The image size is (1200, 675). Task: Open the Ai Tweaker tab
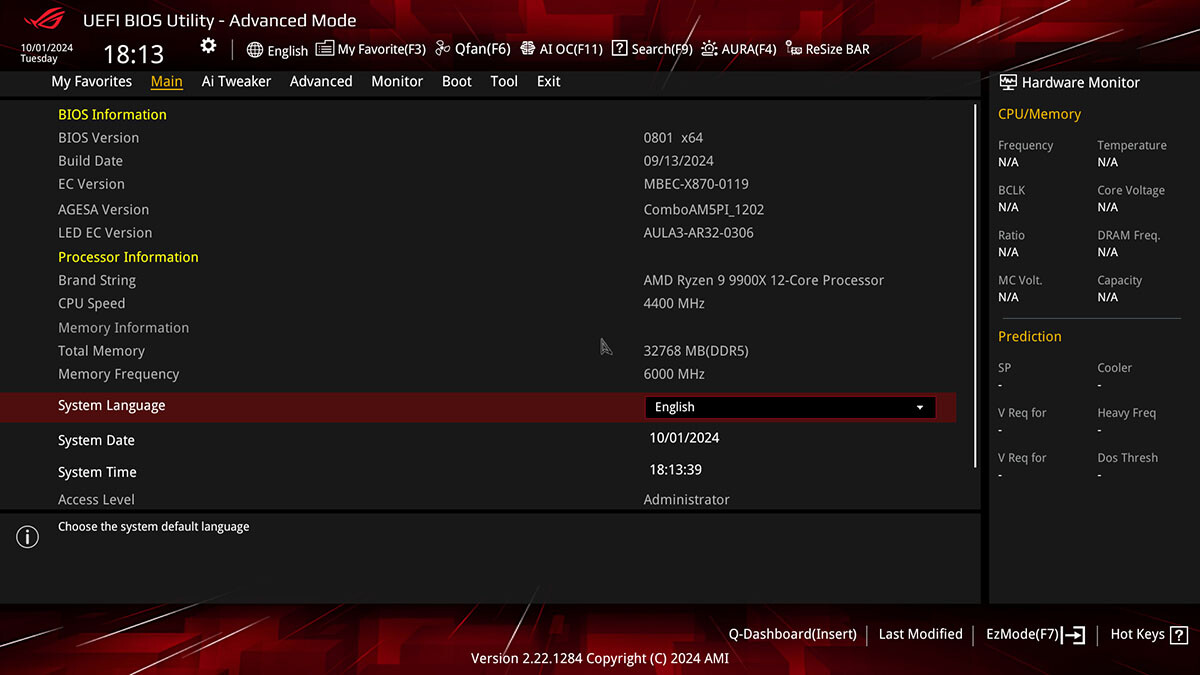coord(236,81)
